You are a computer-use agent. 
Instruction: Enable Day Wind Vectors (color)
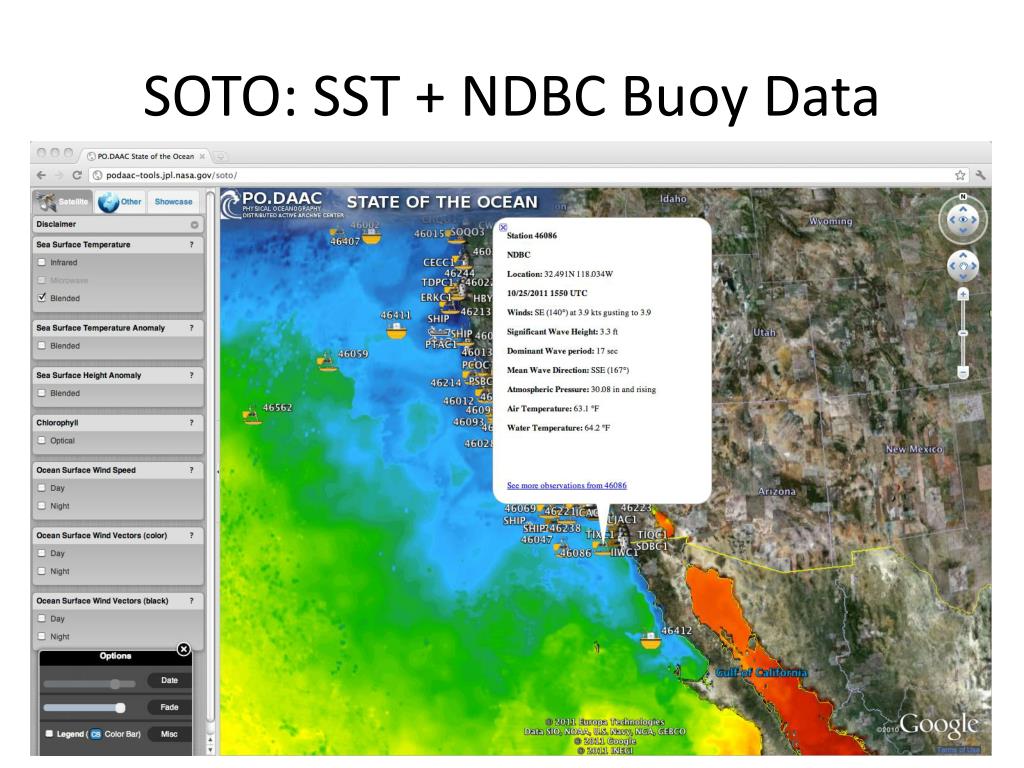tap(42, 553)
